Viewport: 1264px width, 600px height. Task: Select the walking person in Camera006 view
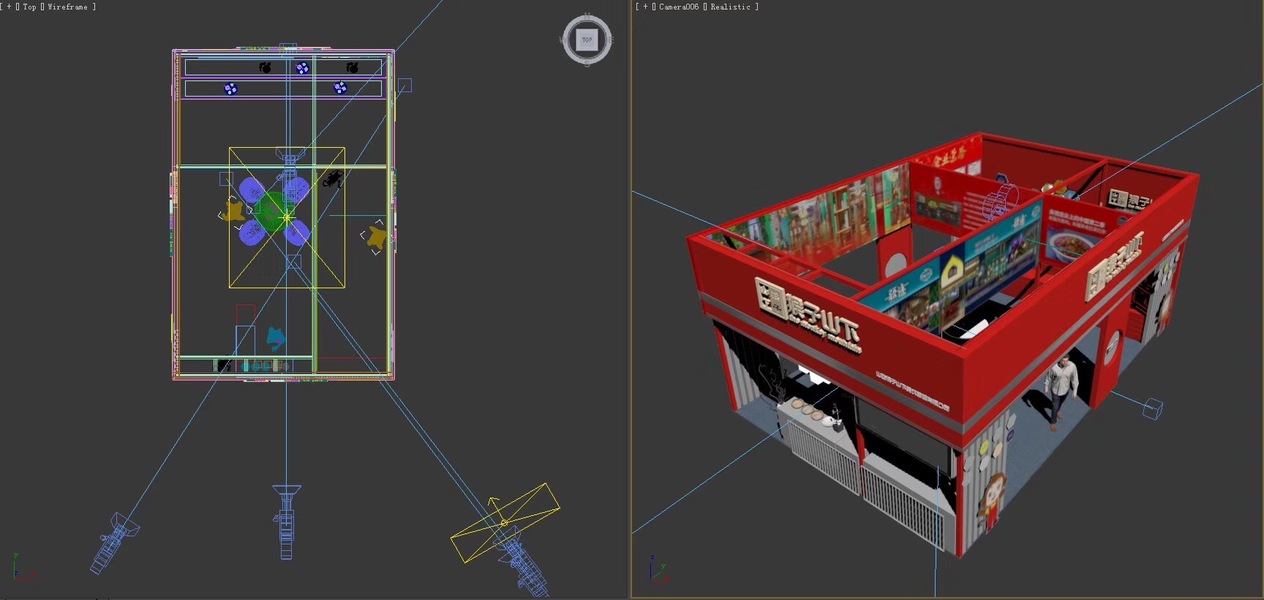pos(1061,392)
